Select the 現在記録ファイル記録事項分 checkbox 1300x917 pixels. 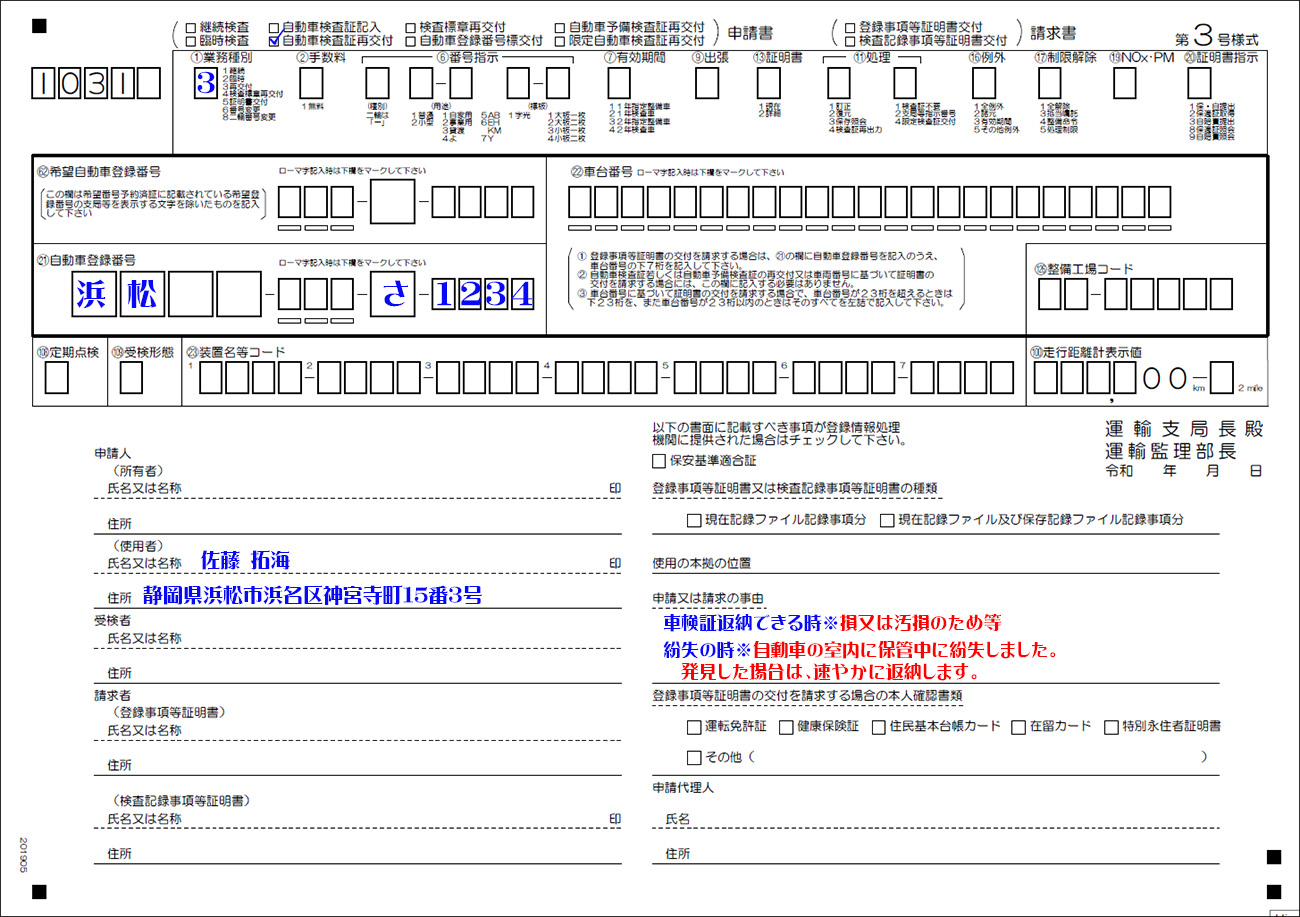click(694, 520)
